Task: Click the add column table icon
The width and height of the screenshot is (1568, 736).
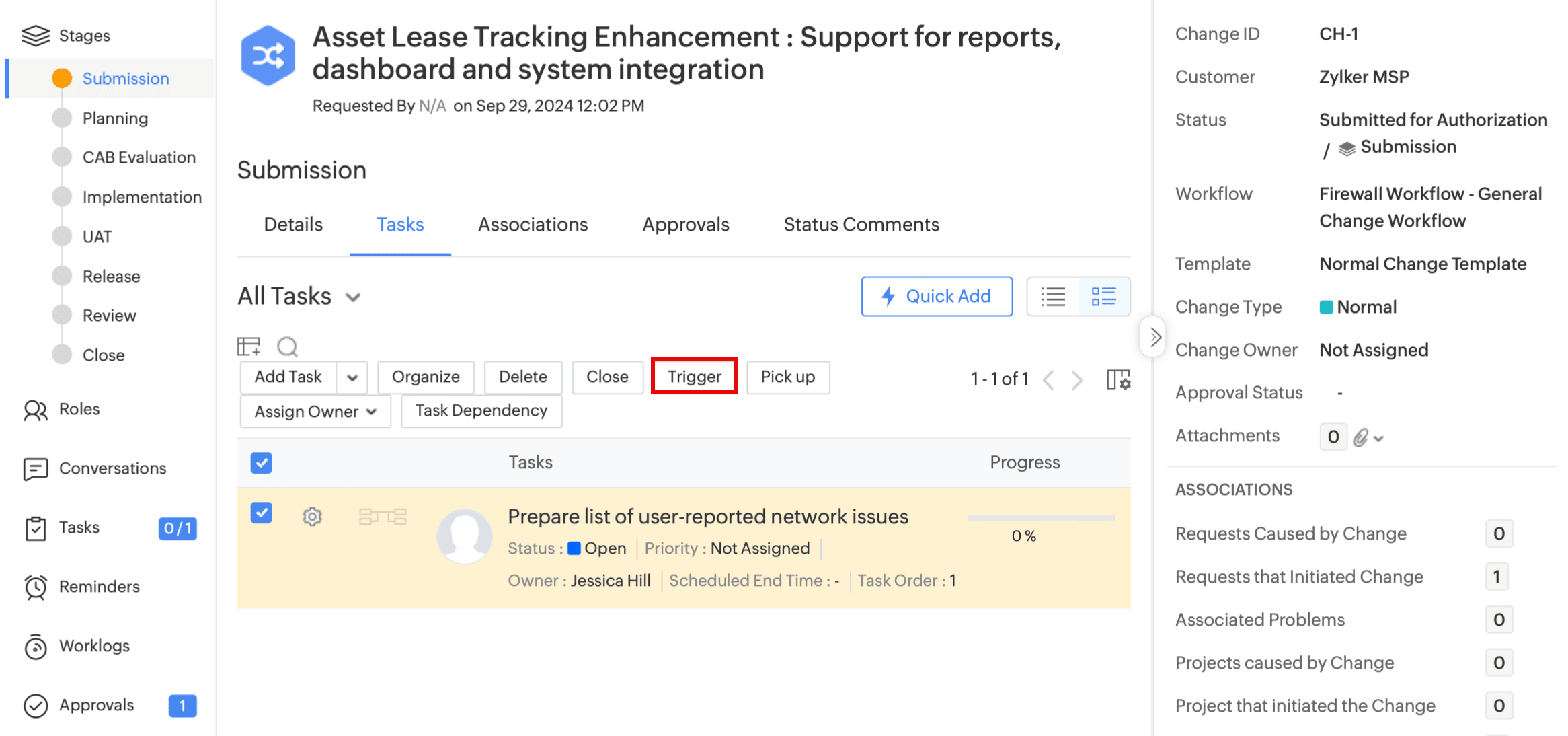Action: point(249,346)
